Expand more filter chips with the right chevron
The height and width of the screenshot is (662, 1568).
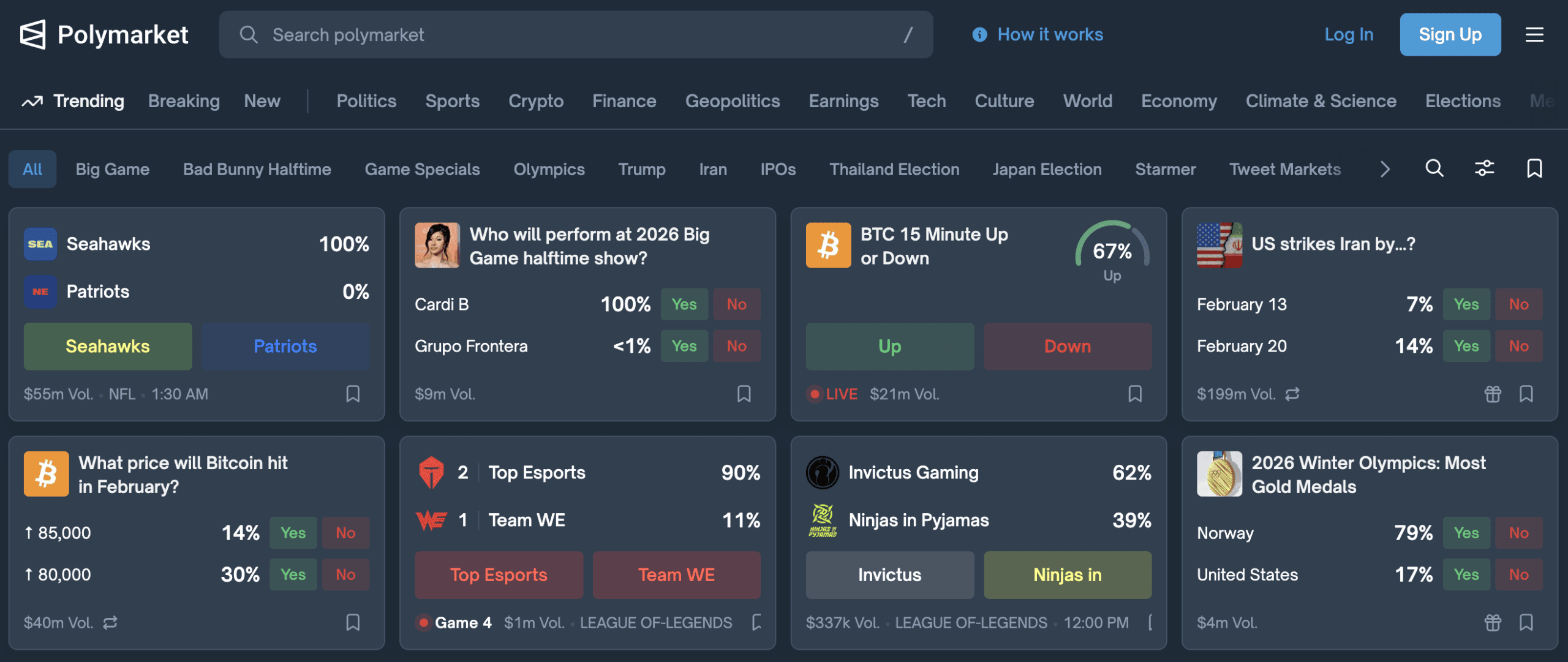point(1385,169)
